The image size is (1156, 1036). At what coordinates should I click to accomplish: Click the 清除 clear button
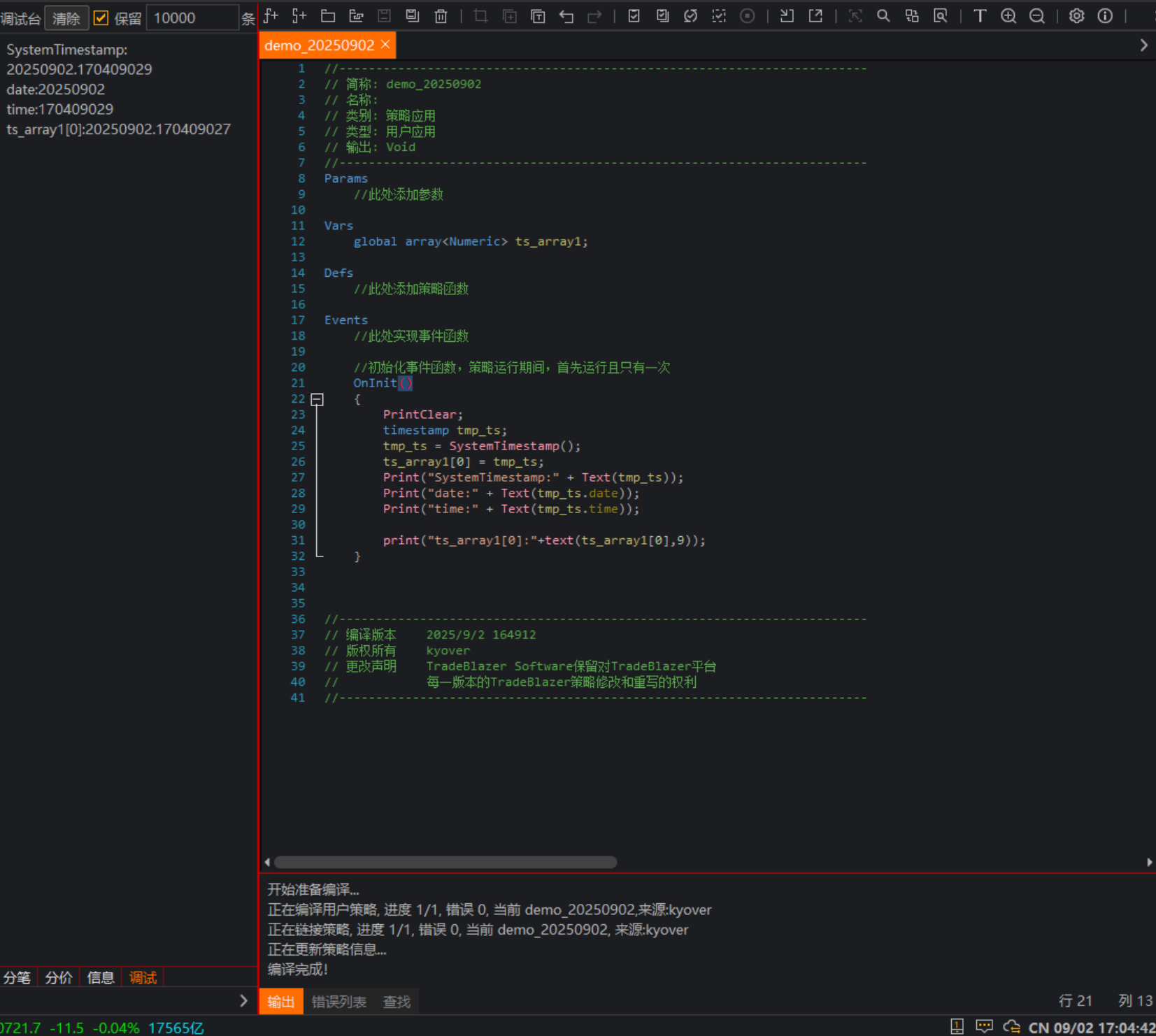(x=66, y=18)
